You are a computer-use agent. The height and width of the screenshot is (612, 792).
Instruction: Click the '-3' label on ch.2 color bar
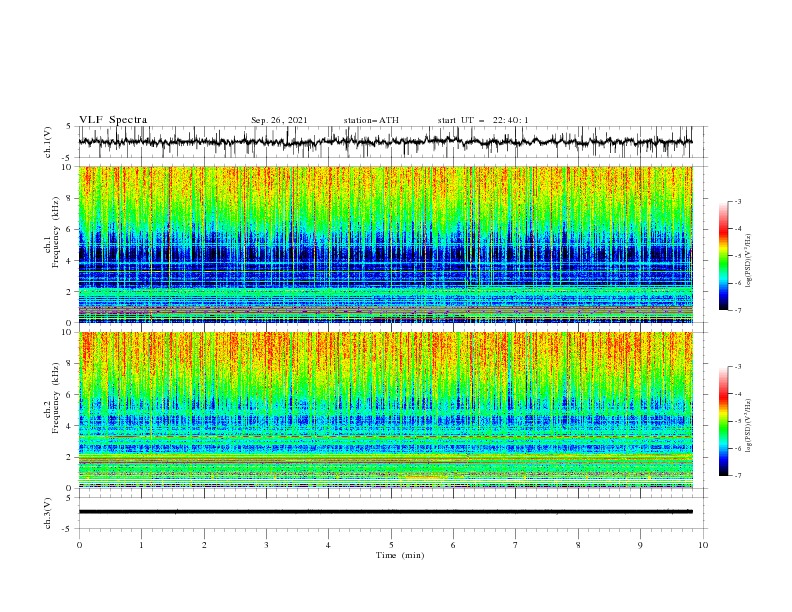[738, 367]
